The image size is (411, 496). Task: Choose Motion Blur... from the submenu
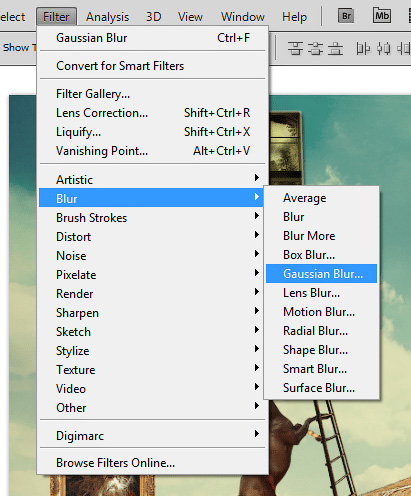pyautogui.click(x=321, y=312)
